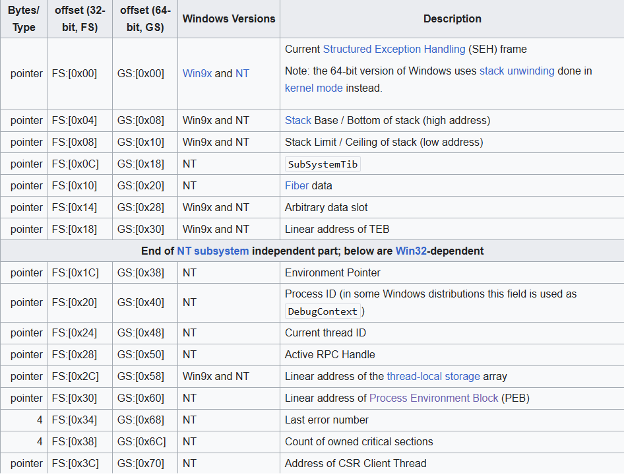Click the Environment Pointer description
The width and height of the screenshot is (624, 474).
point(333,273)
